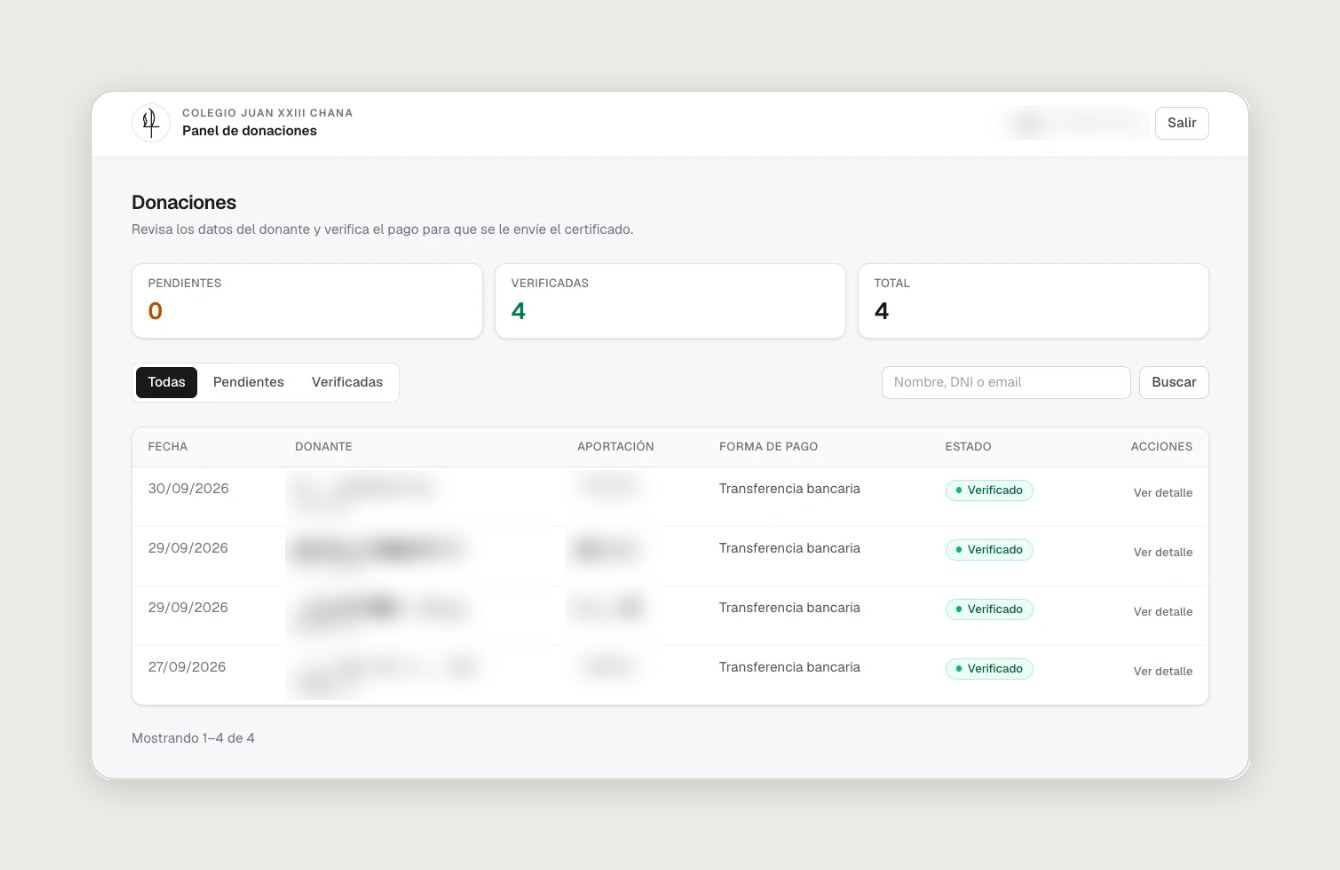The image size is (1340, 870).
Task: Open Ver detalle for the 30/09/2026 donation
Action: click(x=1163, y=493)
